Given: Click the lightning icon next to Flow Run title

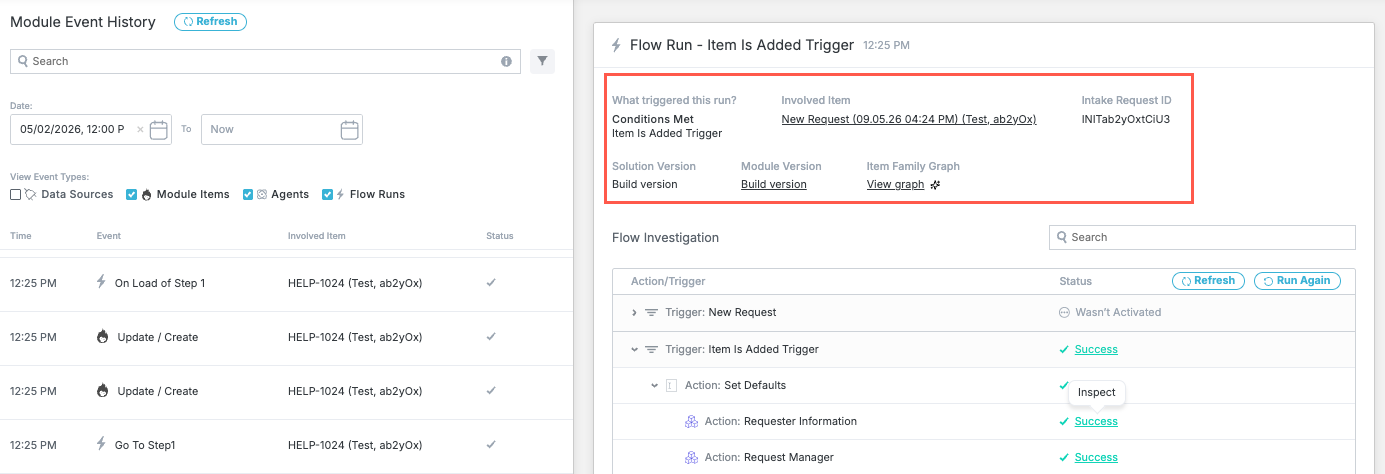Looking at the screenshot, I should point(616,45).
